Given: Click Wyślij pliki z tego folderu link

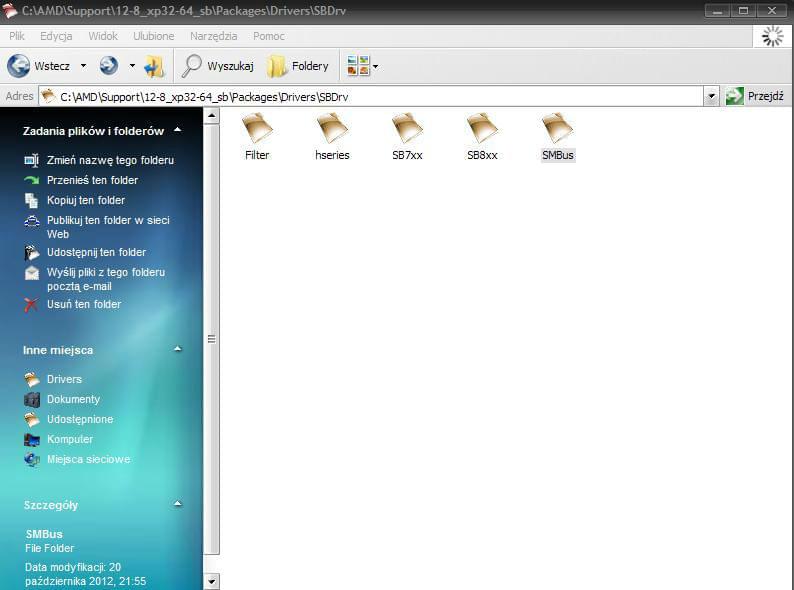Looking at the screenshot, I should point(106,279).
